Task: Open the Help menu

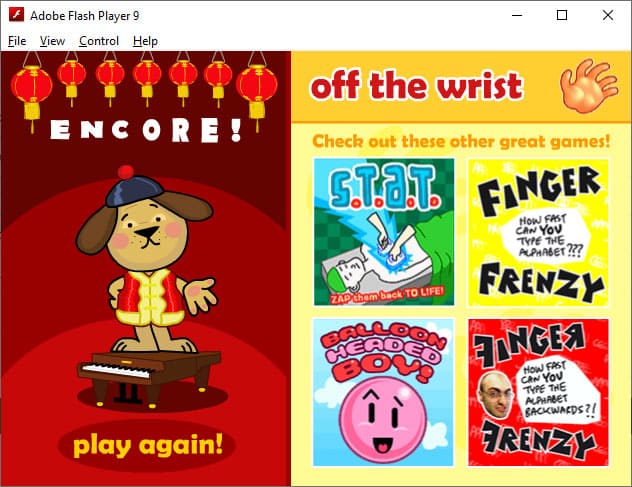Action: 145,41
